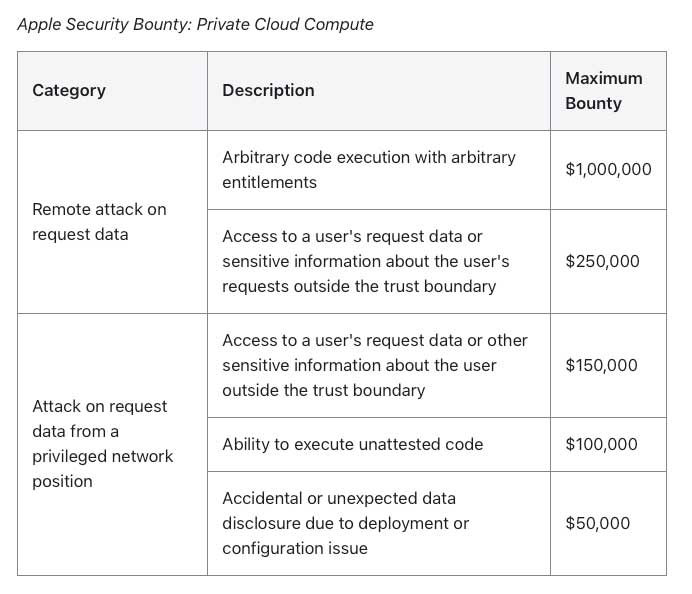Select the $50,000 bounty amount
692x594 pixels.
tap(597, 523)
